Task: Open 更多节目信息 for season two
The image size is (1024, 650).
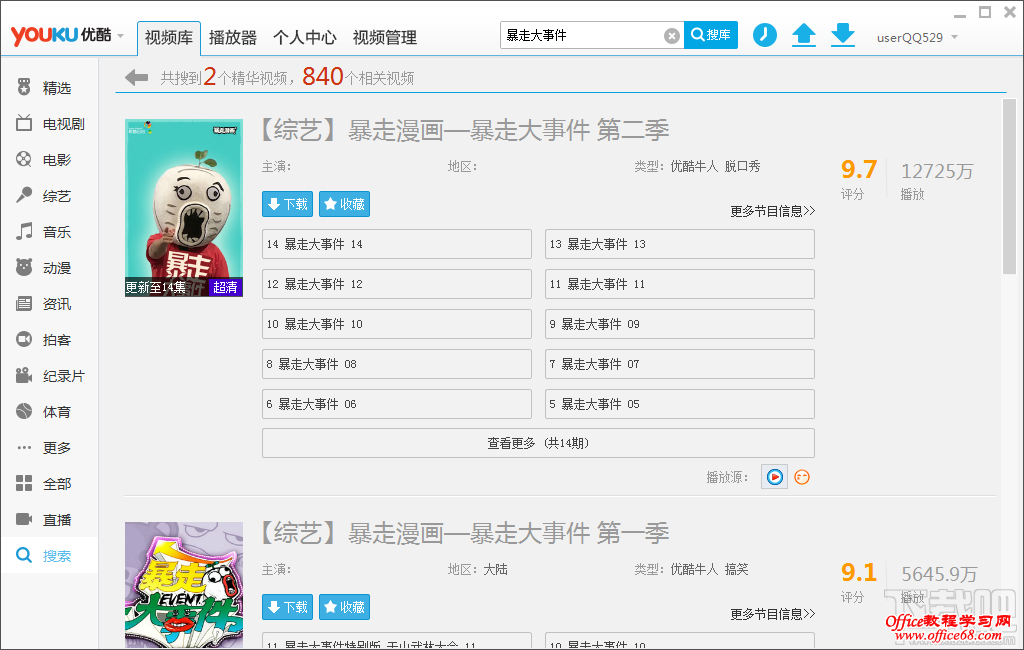Action: [773, 210]
